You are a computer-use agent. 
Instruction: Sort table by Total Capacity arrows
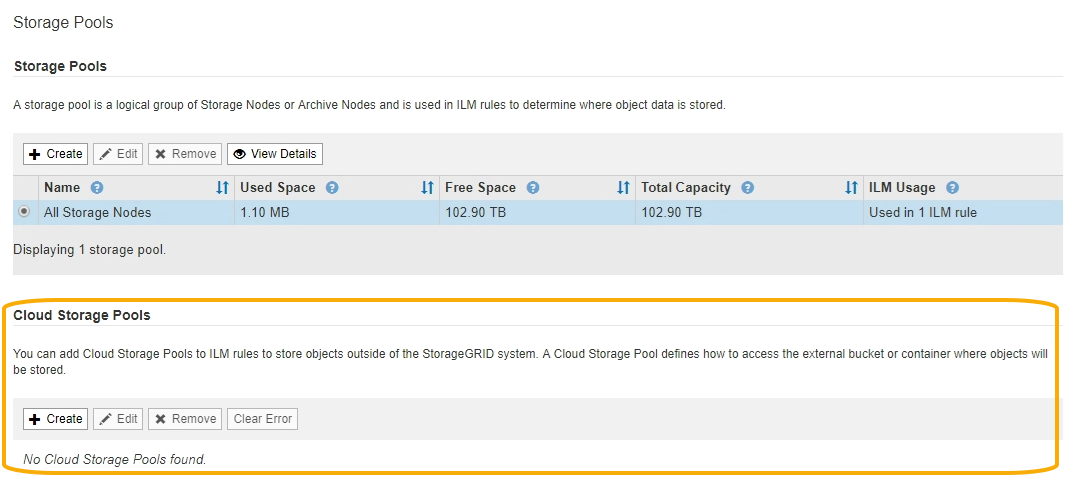pyautogui.click(x=851, y=188)
